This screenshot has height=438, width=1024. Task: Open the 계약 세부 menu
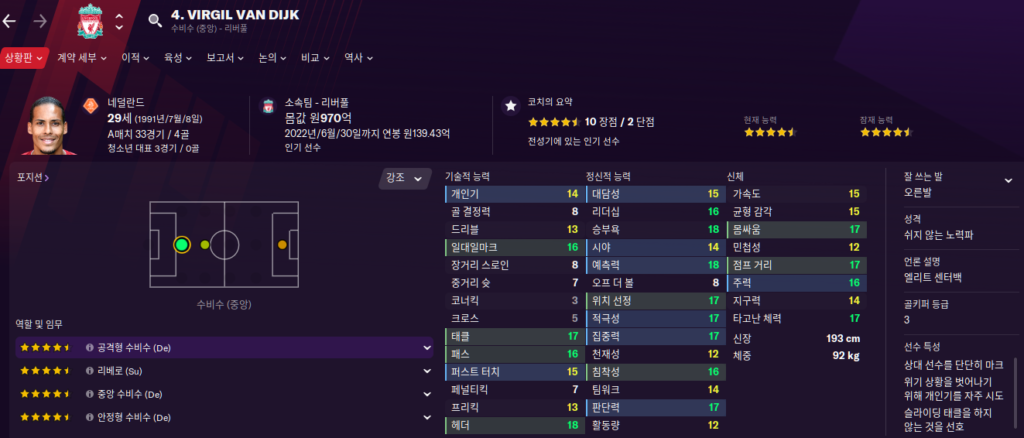[81, 58]
